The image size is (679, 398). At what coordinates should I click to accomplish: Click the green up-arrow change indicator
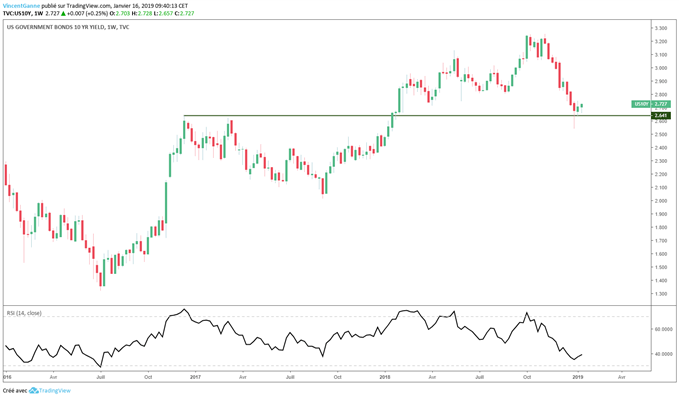click(63, 13)
